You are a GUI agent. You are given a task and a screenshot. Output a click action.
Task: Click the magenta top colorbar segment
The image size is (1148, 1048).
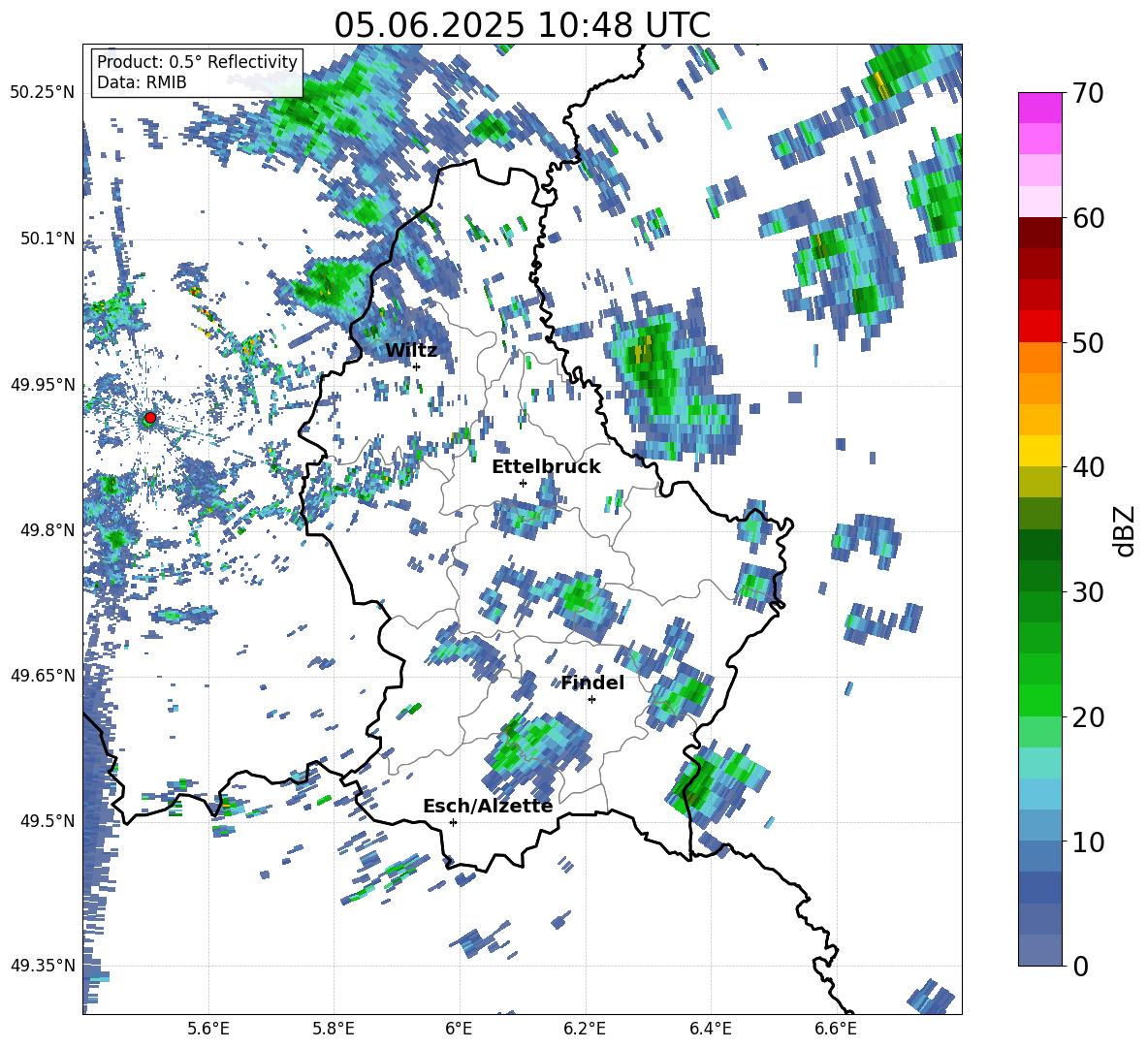1039,108
